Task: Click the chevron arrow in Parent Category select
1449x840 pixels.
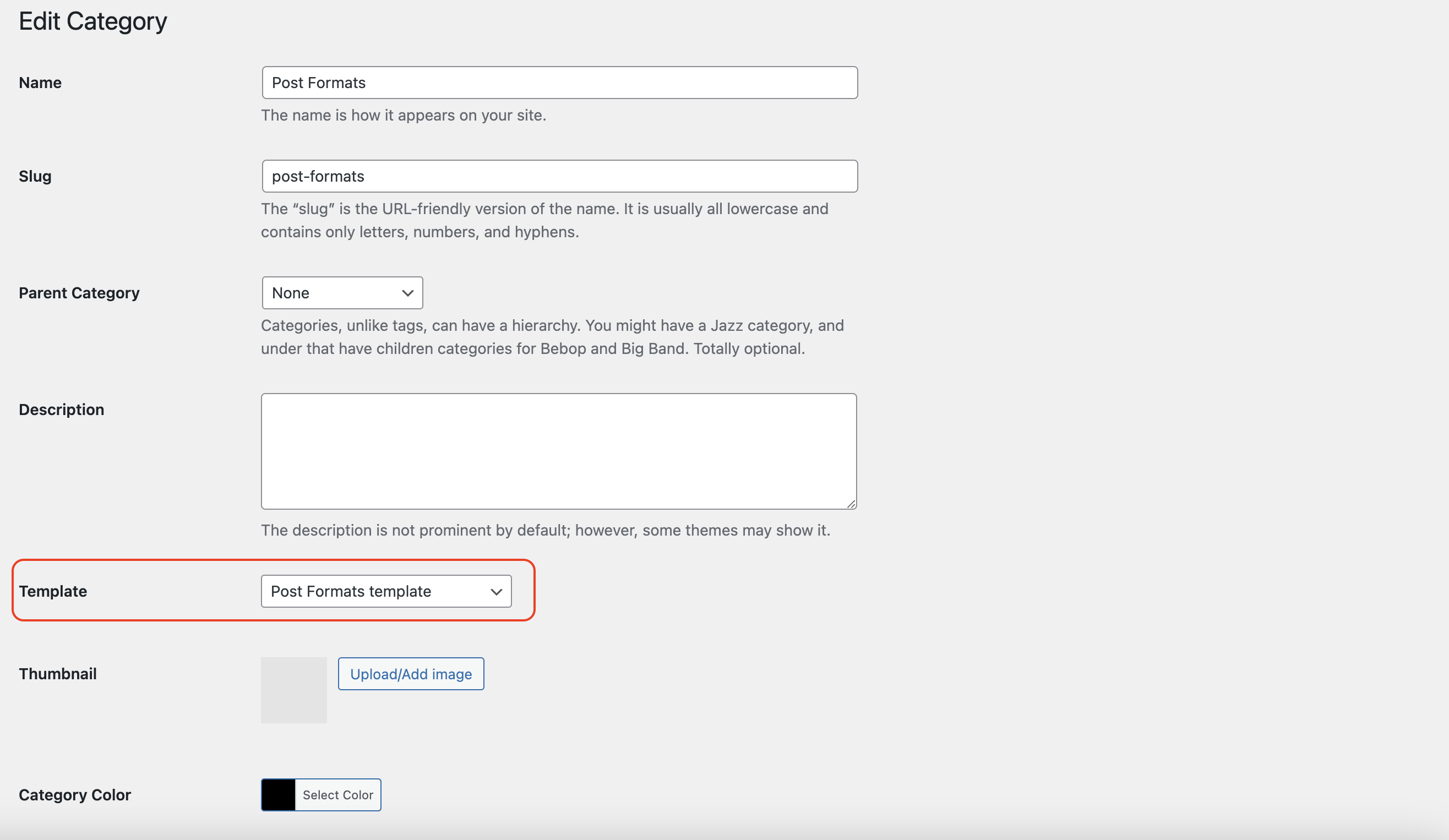Action: (408, 293)
